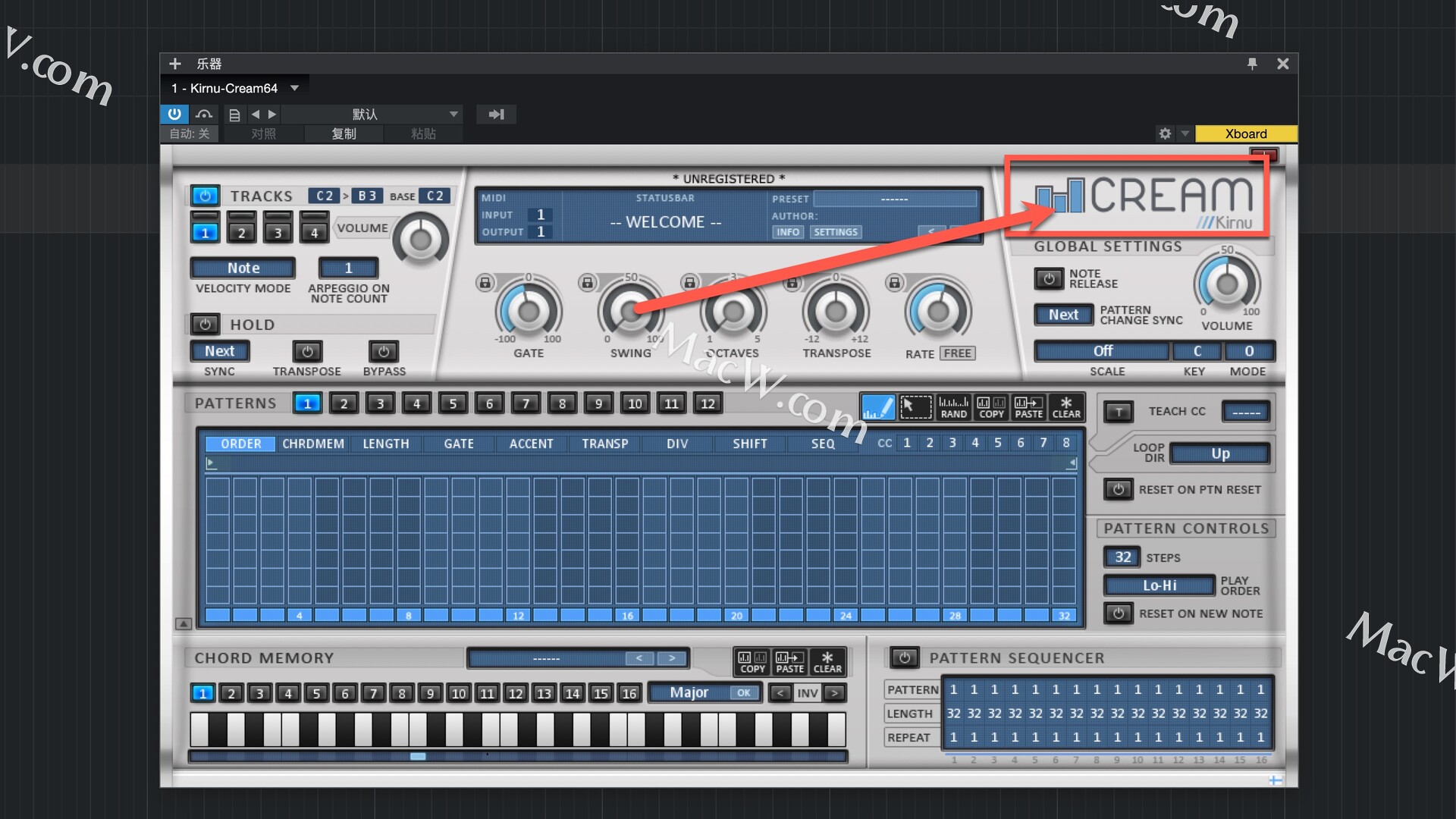Click the FREE rate button
This screenshot has height=819, width=1456.
click(x=958, y=353)
